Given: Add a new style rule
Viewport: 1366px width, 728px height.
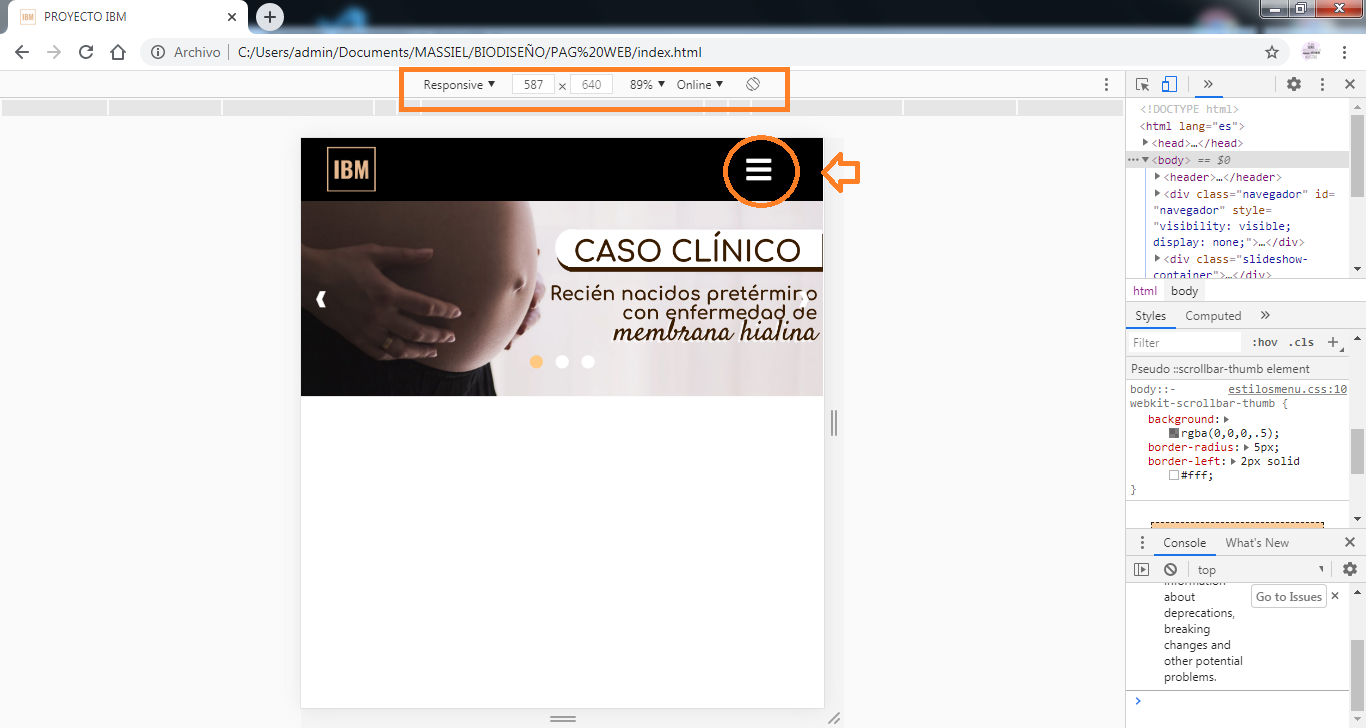Looking at the screenshot, I should tap(1333, 342).
